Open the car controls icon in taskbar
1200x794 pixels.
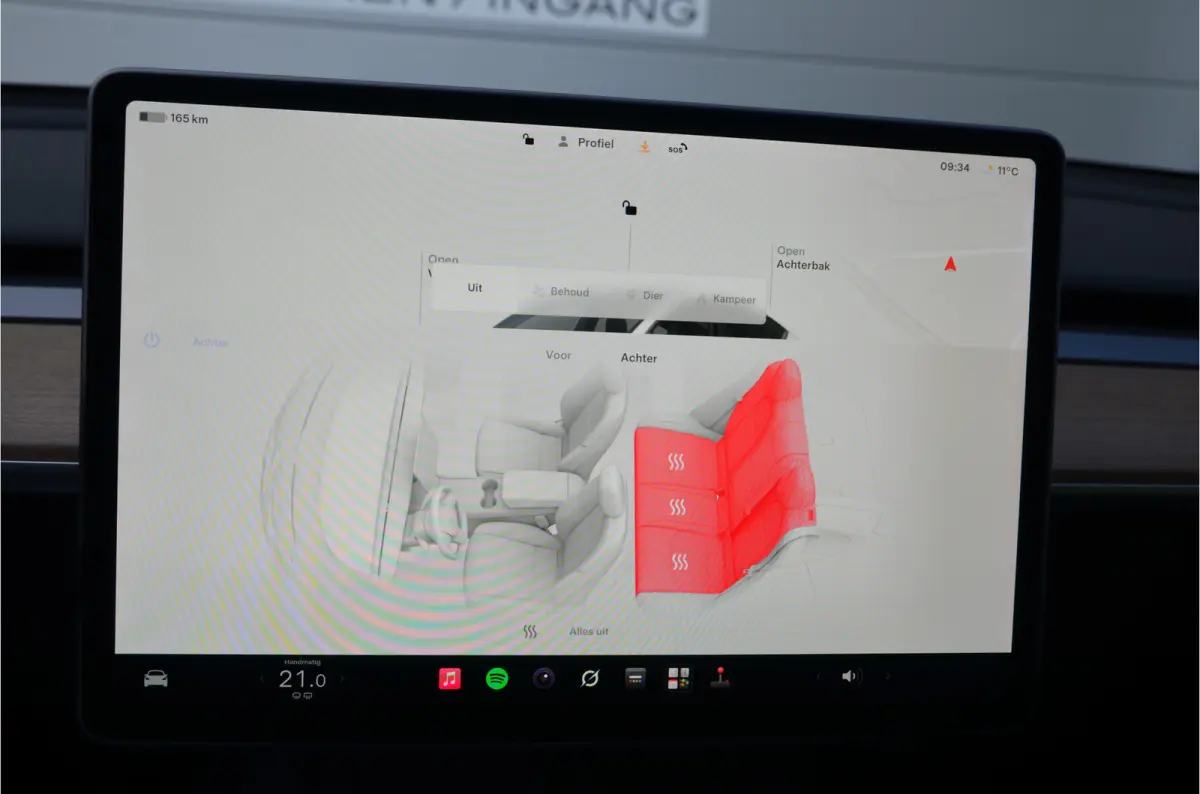pyautogui.click(x=156, y=679)
